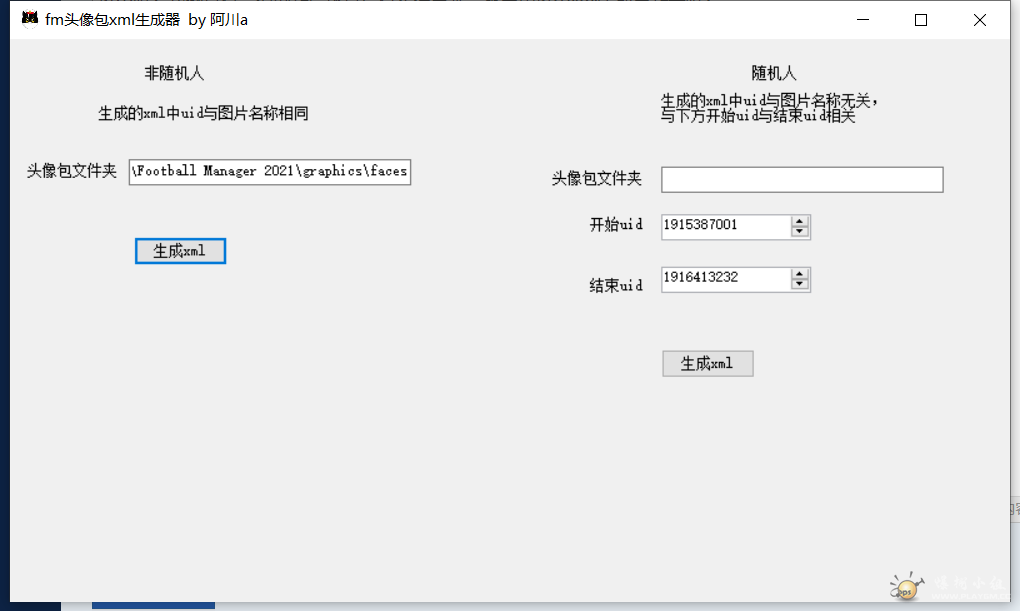
Task: Decrease the 结束uid value with down arrow
Action: [799, 284]
